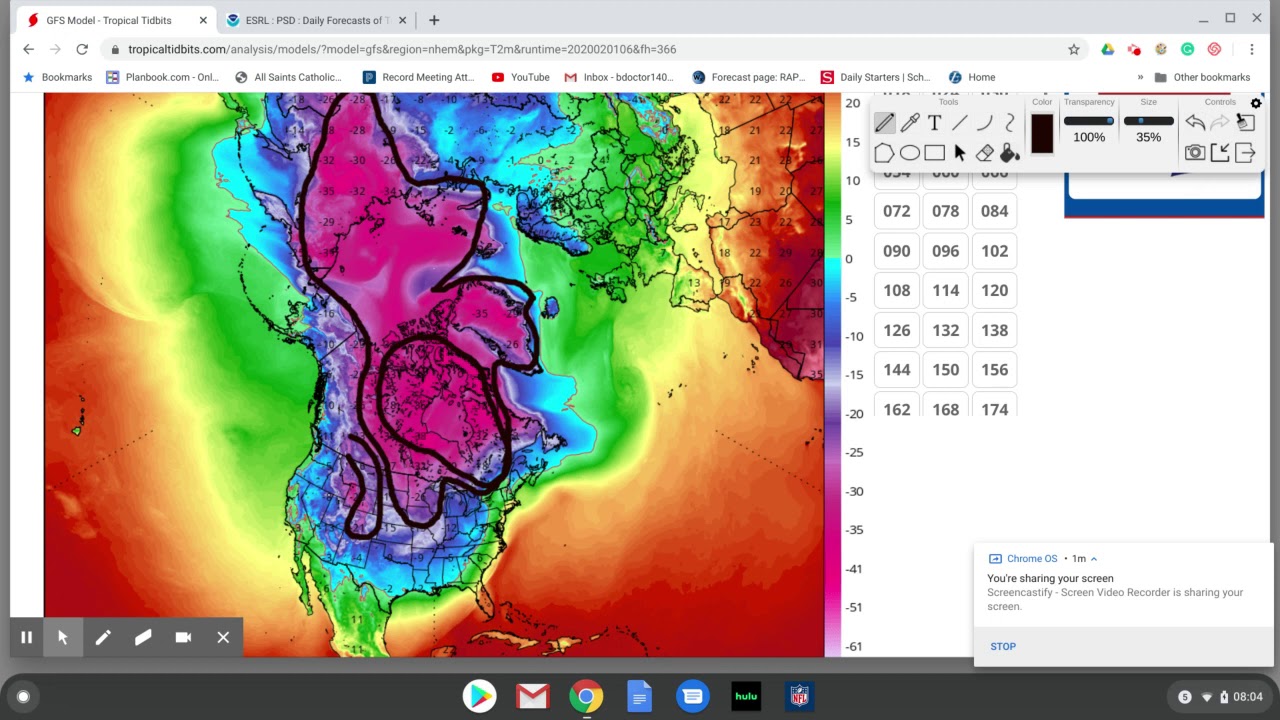Viewport: 1280px width, 720px height.
Task: Select the Screencastify eraser tool
Action: (x=143, y=637)
